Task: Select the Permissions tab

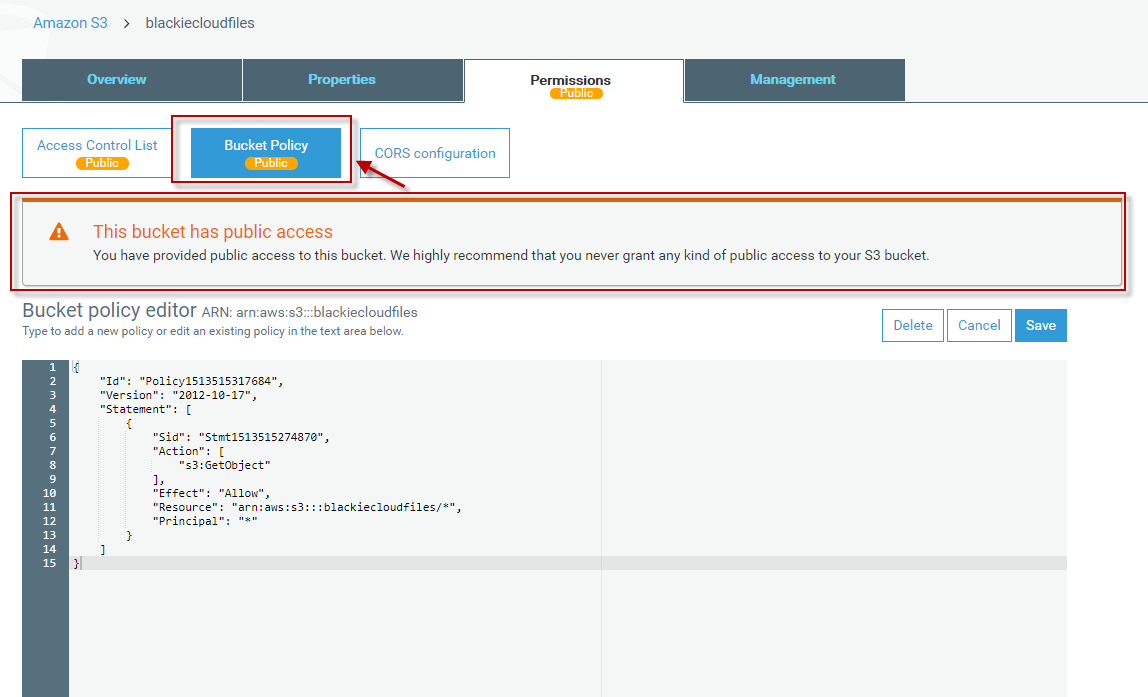Action: (570, 80)
